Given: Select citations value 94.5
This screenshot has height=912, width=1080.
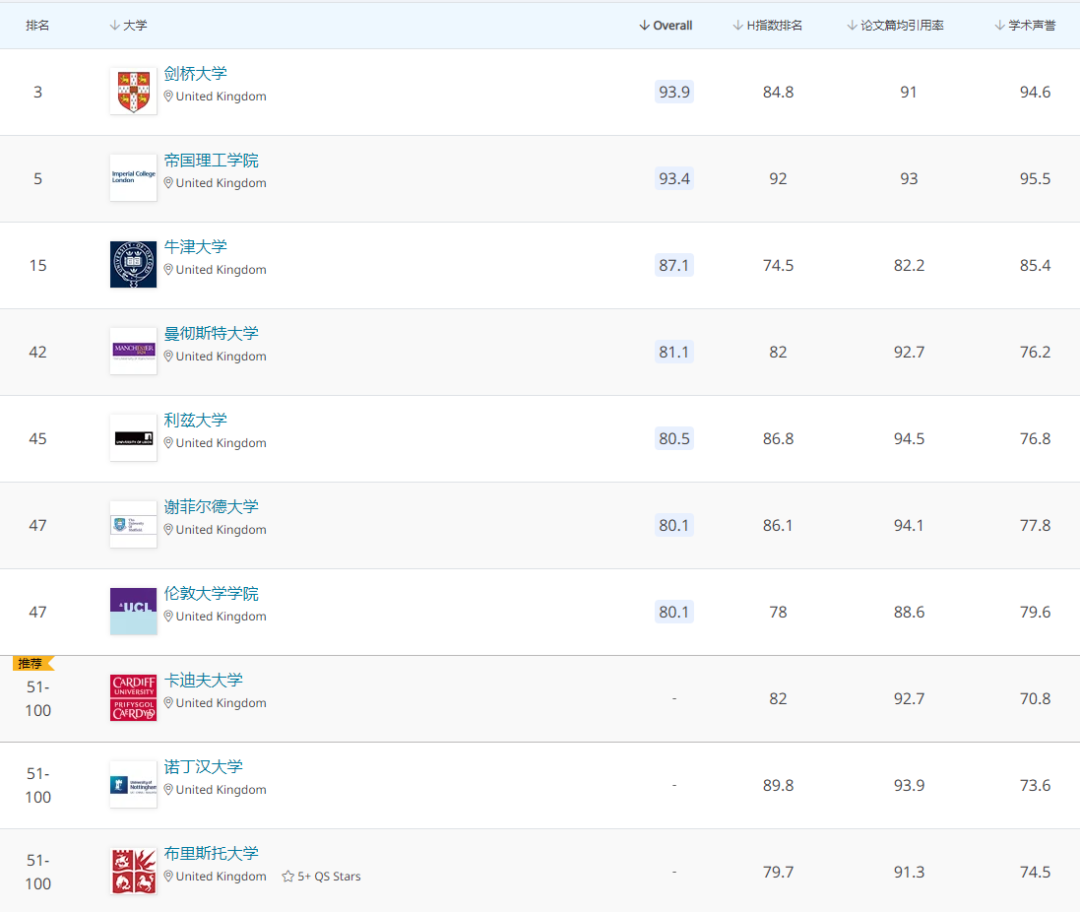Looking at the screenshot, I should (x=909, y=439).
